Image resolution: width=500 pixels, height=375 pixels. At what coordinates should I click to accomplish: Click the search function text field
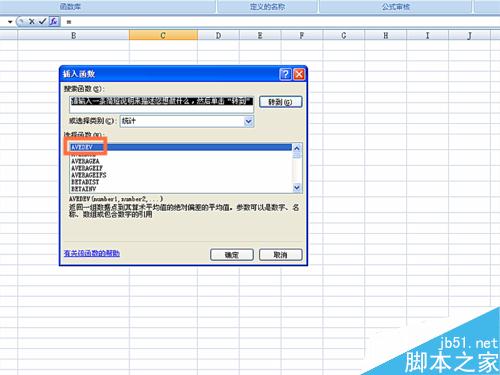click(162, 104)
